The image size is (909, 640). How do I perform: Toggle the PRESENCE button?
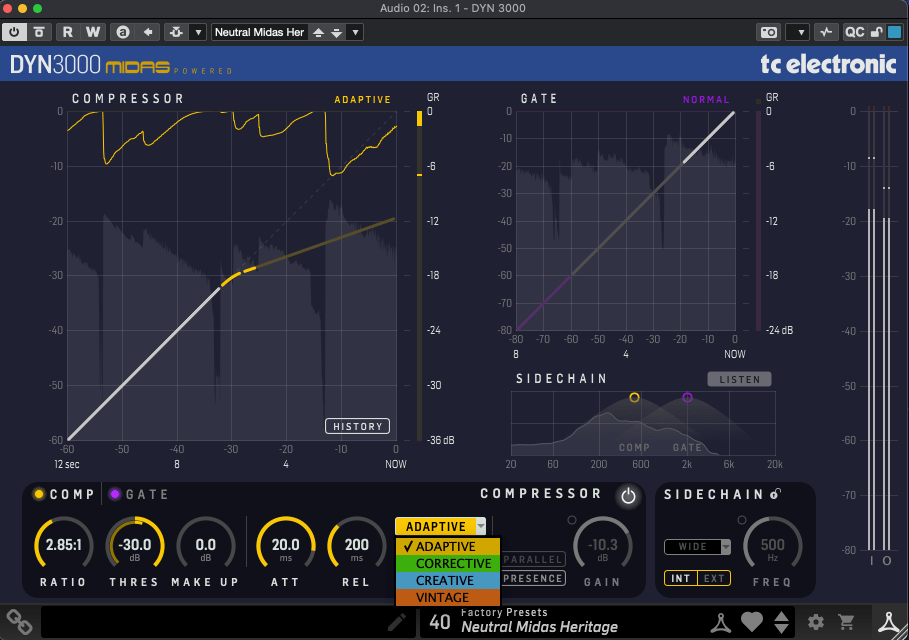(x=534, y=578)
